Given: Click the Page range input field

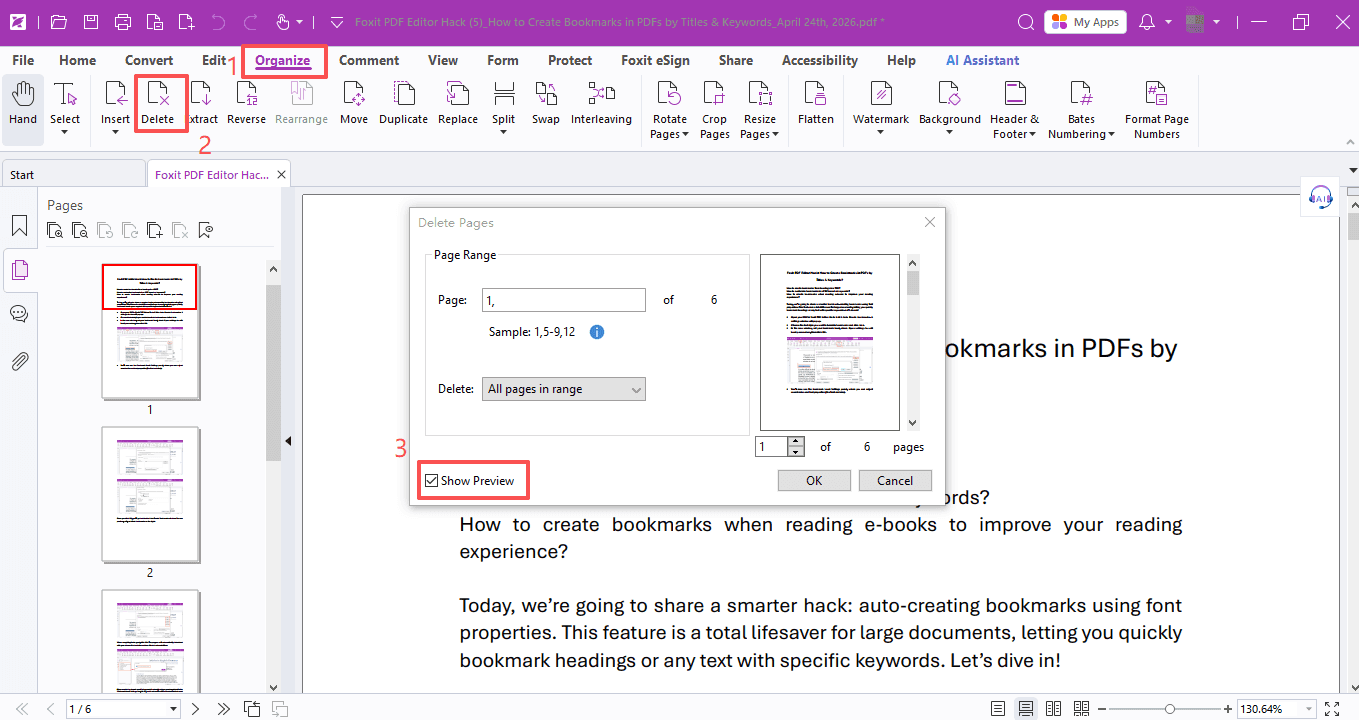Looking at the screenshot, I should (564, 300).
